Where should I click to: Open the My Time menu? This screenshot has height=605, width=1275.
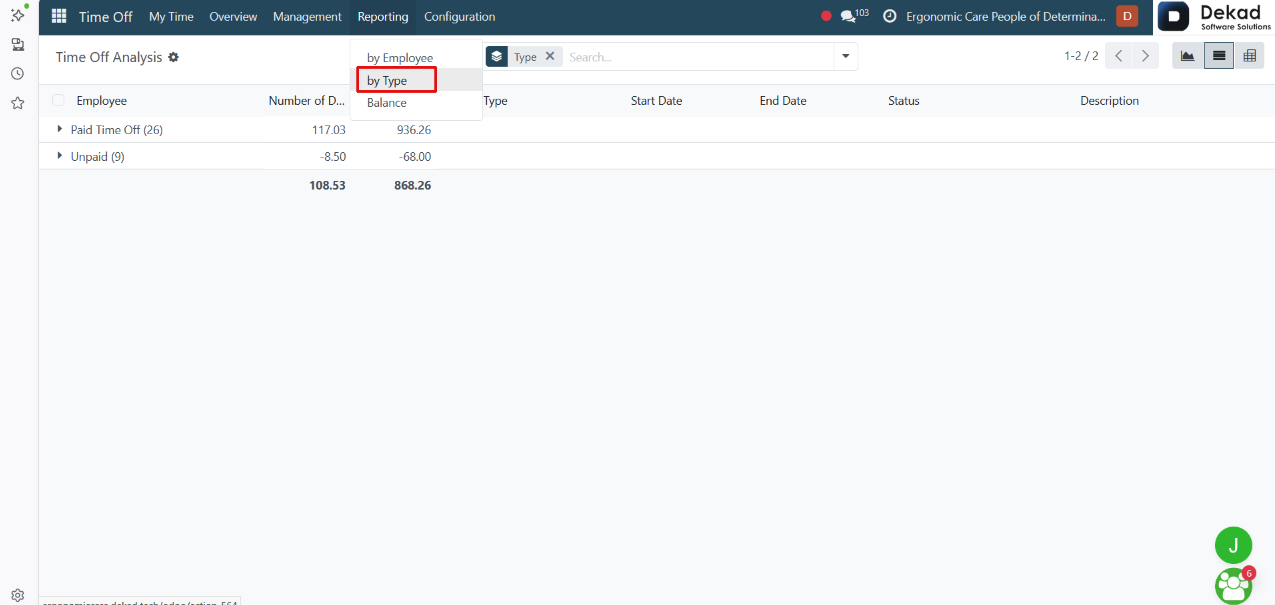tap(171, 16)
